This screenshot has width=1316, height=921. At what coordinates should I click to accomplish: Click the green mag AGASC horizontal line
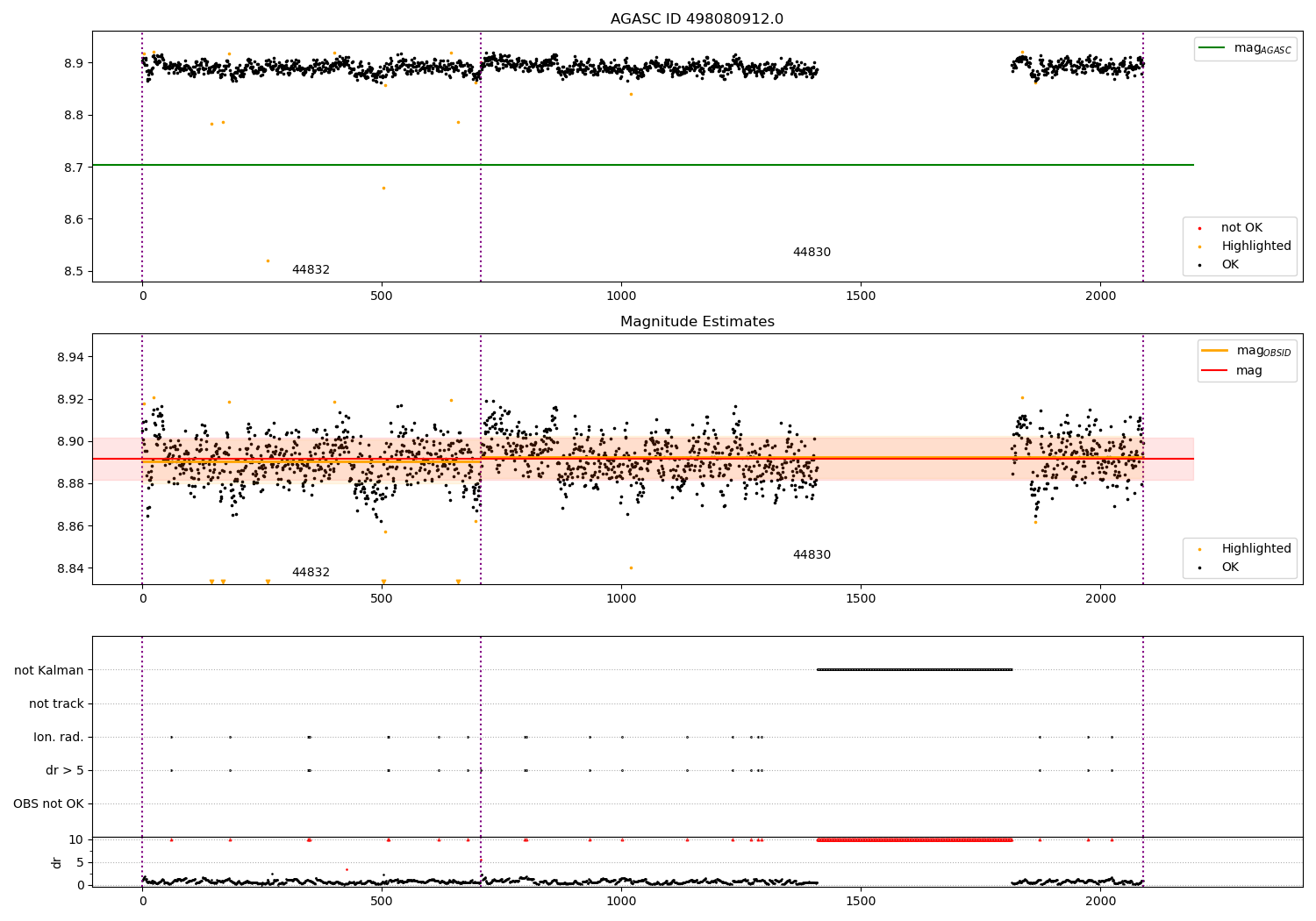[643, 165]
